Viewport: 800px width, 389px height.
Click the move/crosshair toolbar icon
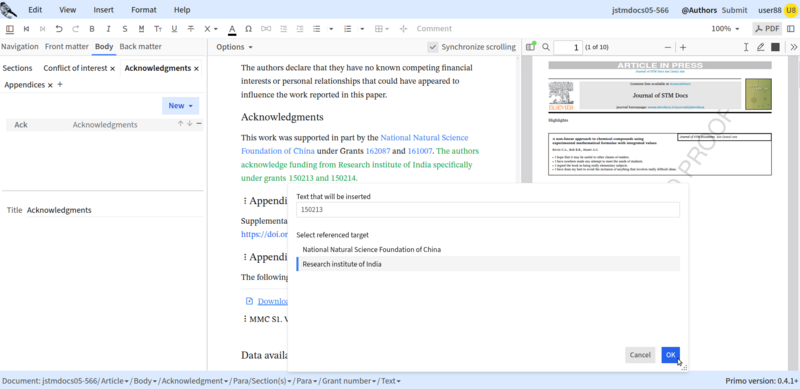(403, 29)
